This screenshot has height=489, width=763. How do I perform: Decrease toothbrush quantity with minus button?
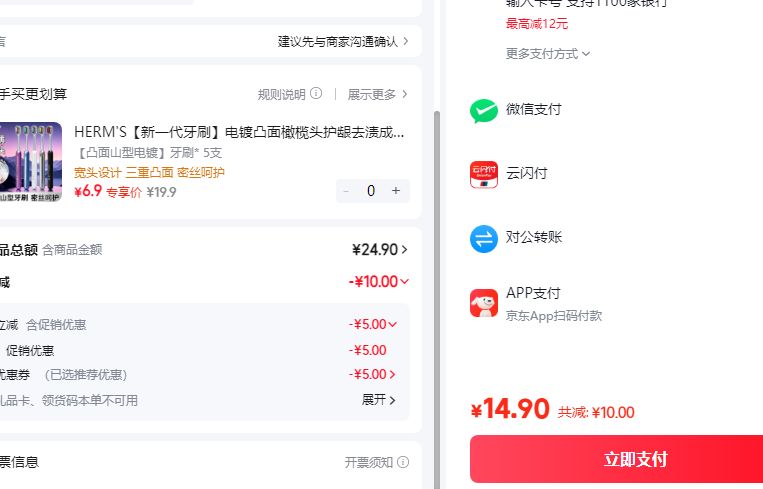[346, 191]
